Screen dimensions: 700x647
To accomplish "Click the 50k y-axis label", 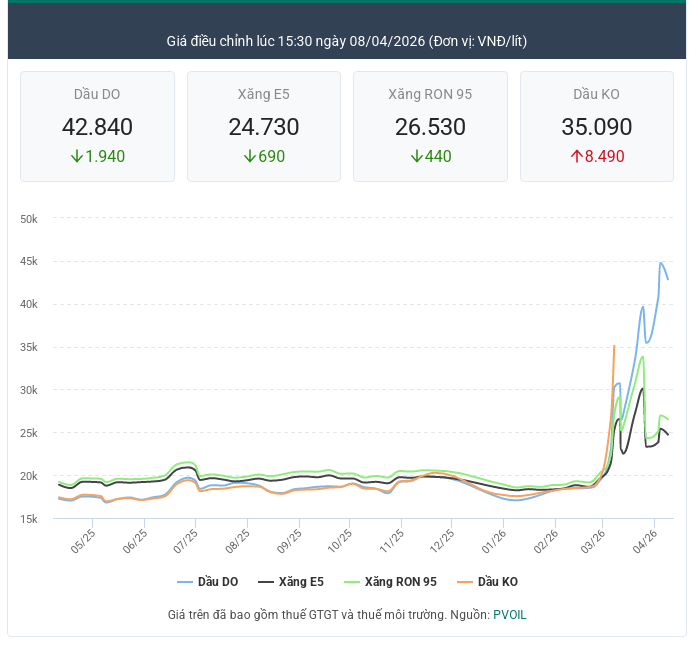I will 29,219.
